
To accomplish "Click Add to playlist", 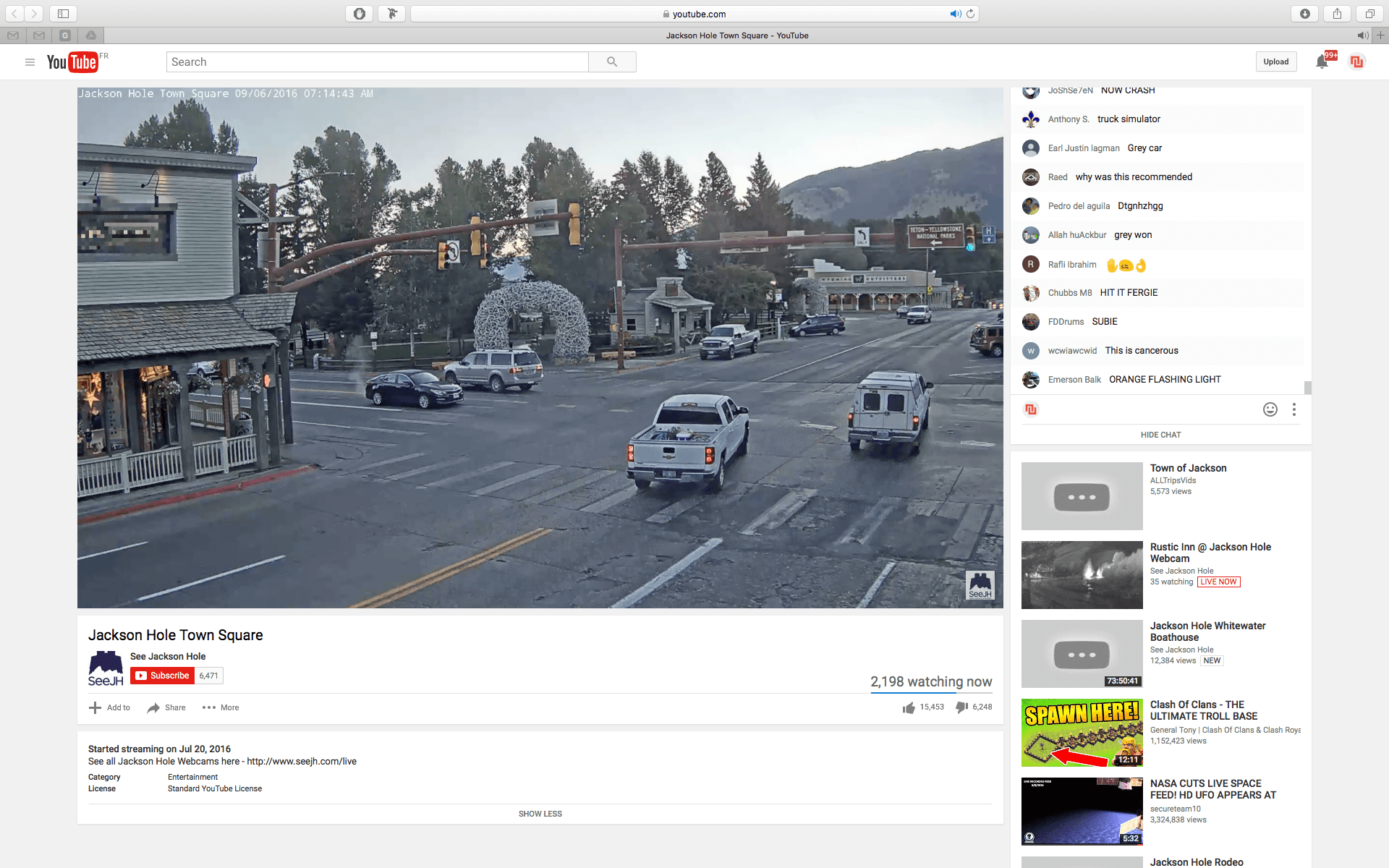I will [109, 707].
